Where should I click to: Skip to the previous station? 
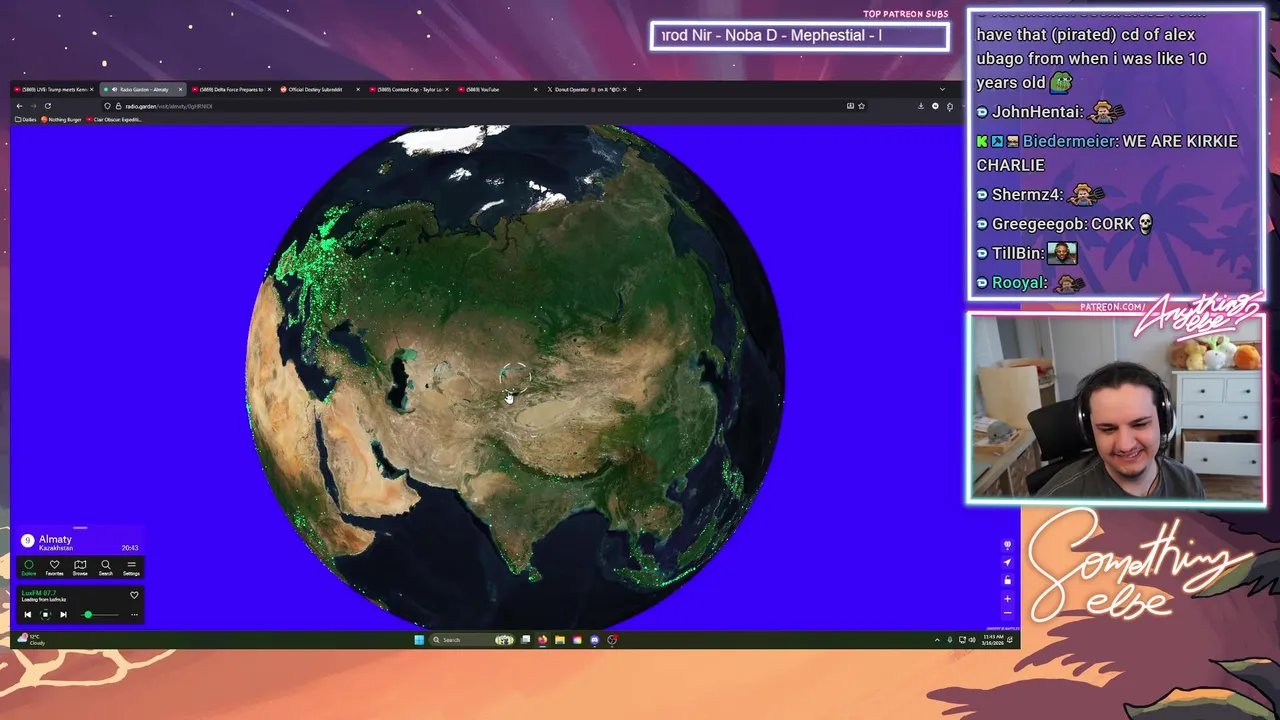28,615
